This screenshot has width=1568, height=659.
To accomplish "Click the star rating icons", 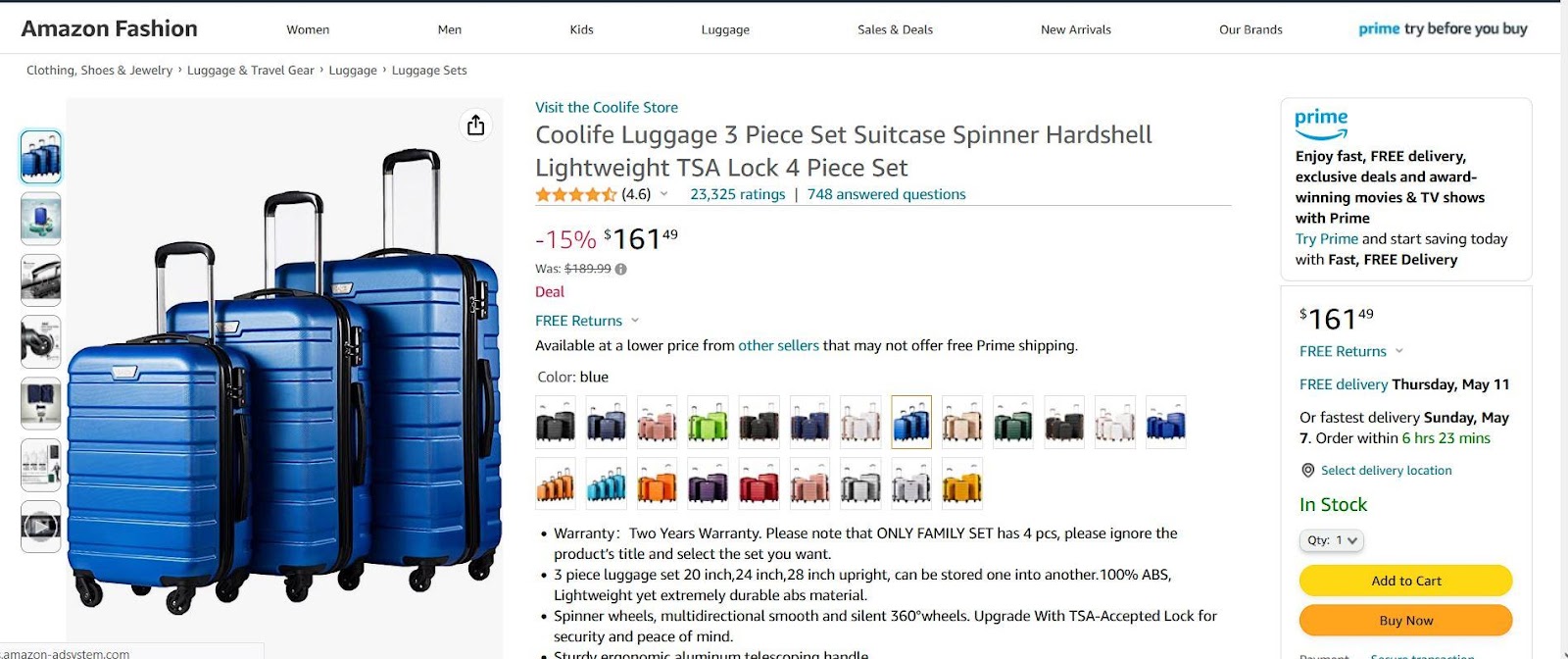I will pos(575,194).
